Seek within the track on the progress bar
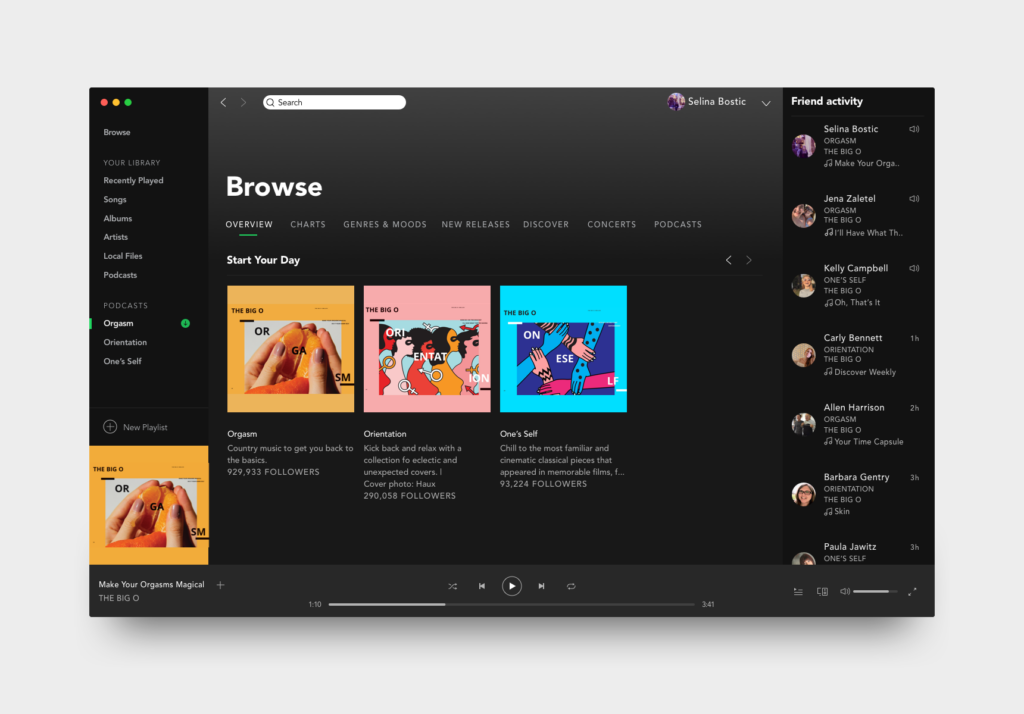This screenshot has height=714, width=1024. (511, 604)
